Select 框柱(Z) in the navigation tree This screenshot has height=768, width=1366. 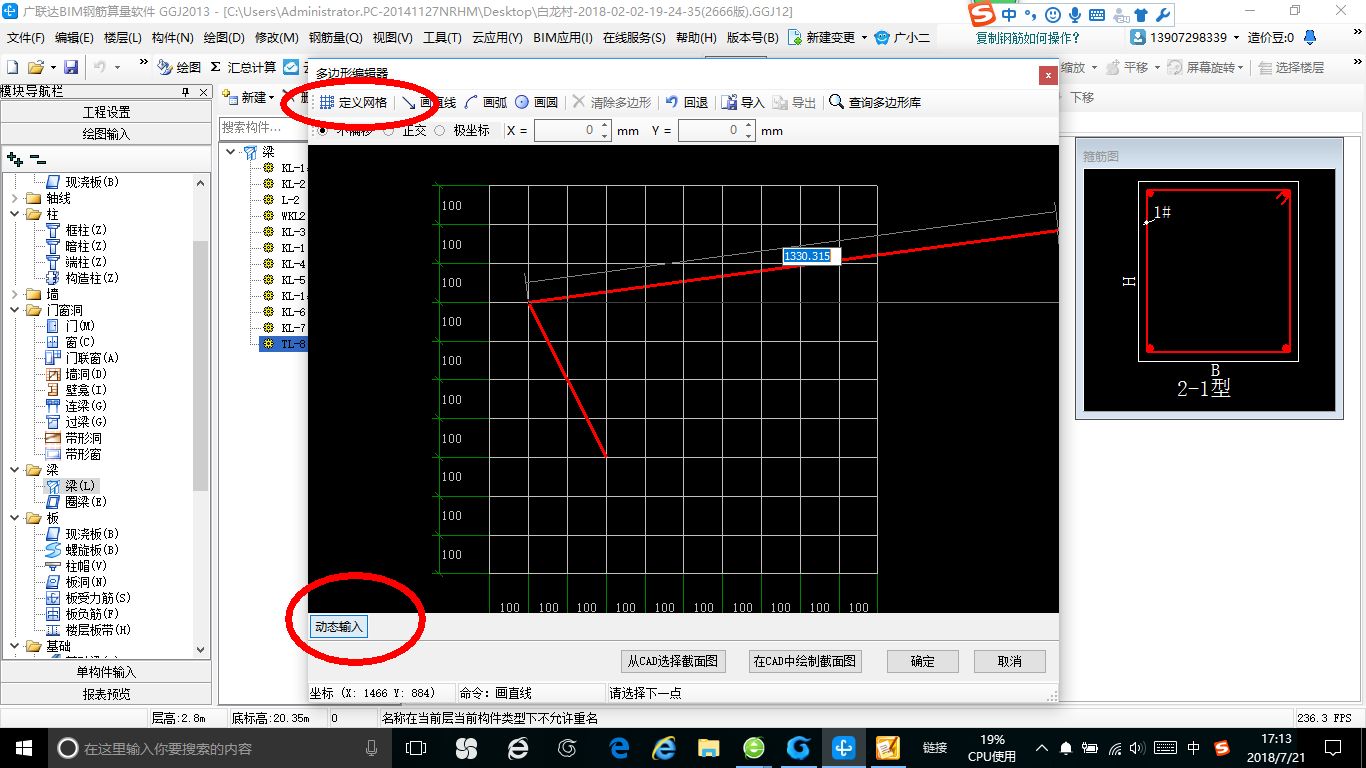78,230
